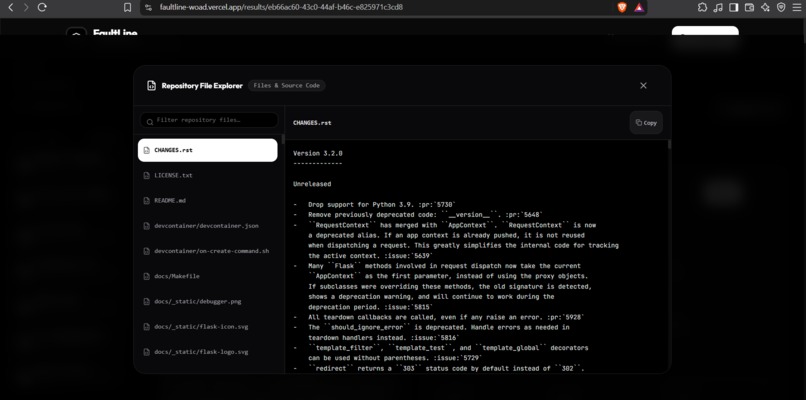
Task: Close the Repository File Explorer dialog
Action: click(x=643, y=86)
